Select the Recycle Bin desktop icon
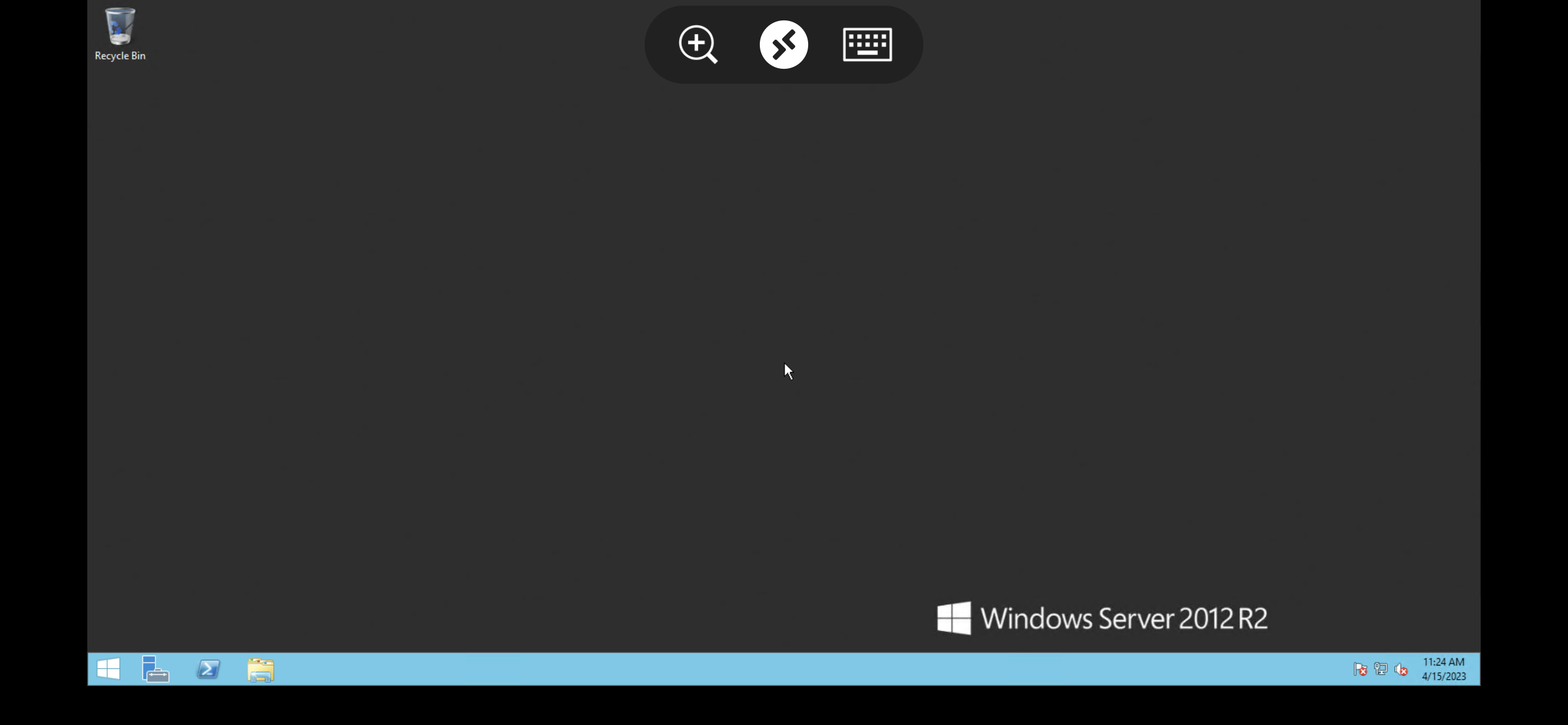1568x725 pixels. point(120,27)
